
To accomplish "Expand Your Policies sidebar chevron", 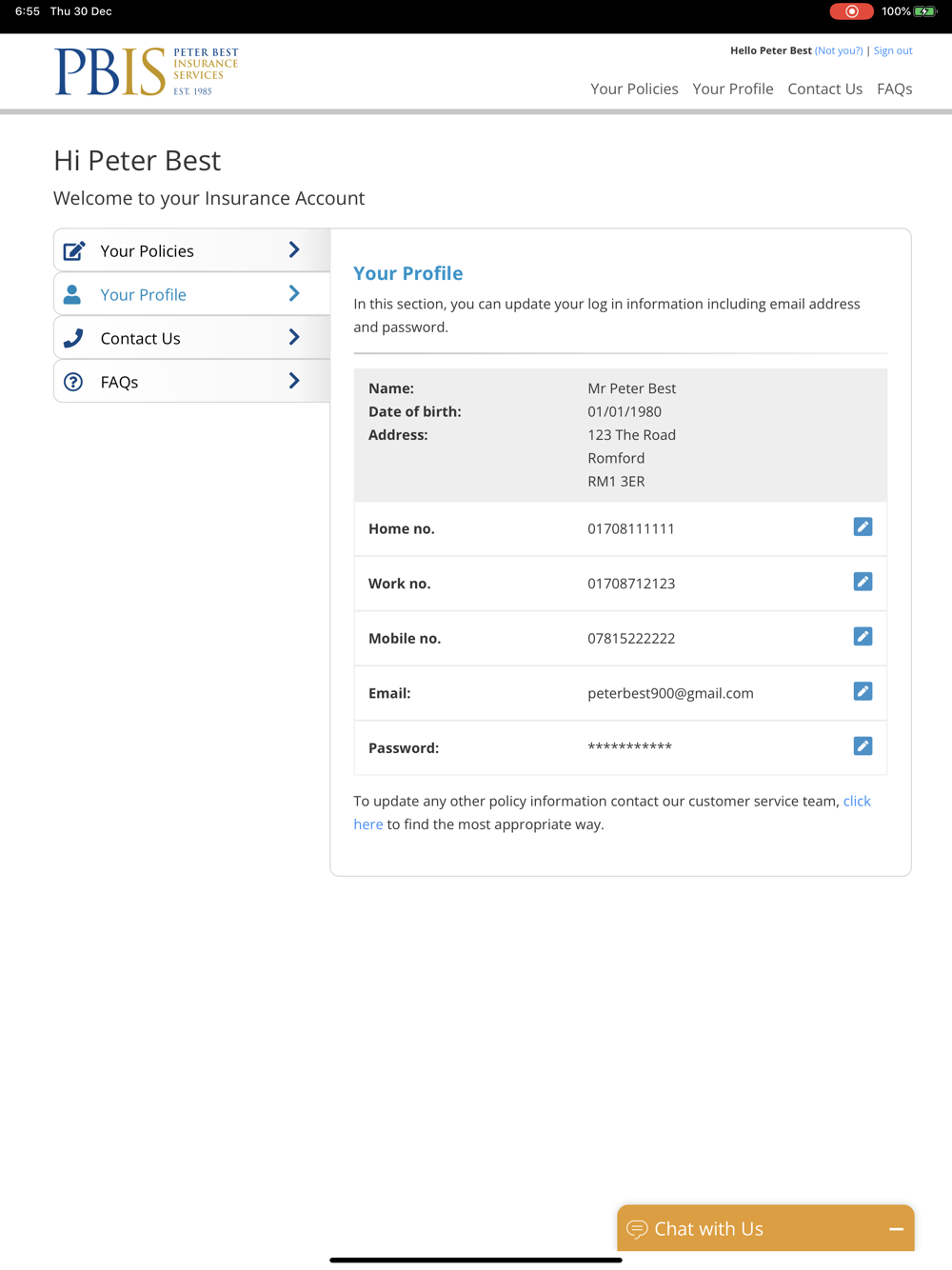I will 294,250.
